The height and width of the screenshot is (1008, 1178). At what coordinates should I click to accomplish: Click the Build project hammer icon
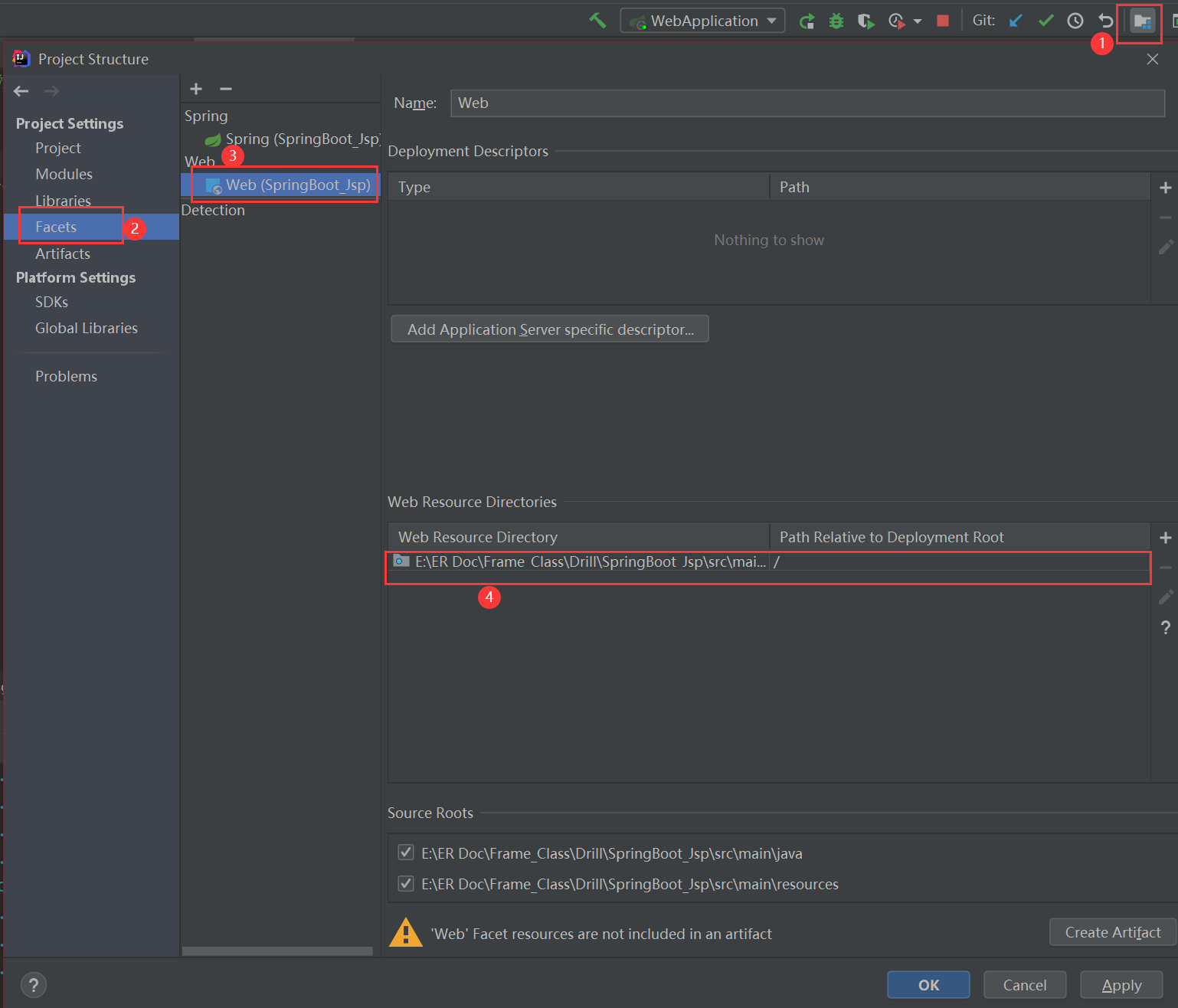597,21
